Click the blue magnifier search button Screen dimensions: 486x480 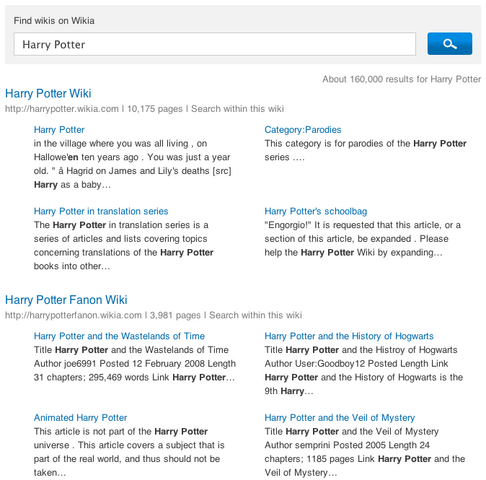coord(449,44)
